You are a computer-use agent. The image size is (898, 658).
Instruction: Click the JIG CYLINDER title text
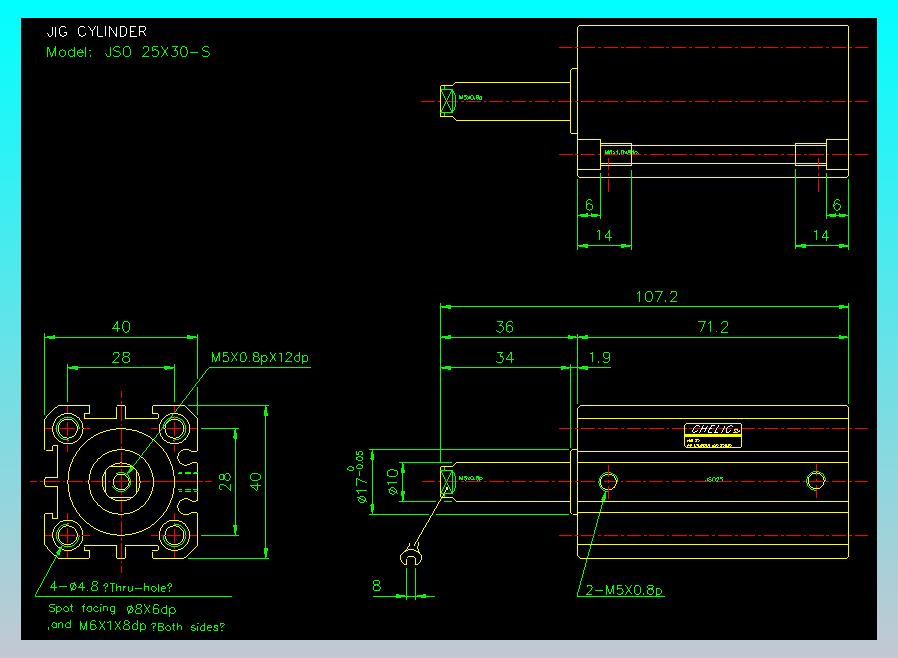[x=96, y=32]
